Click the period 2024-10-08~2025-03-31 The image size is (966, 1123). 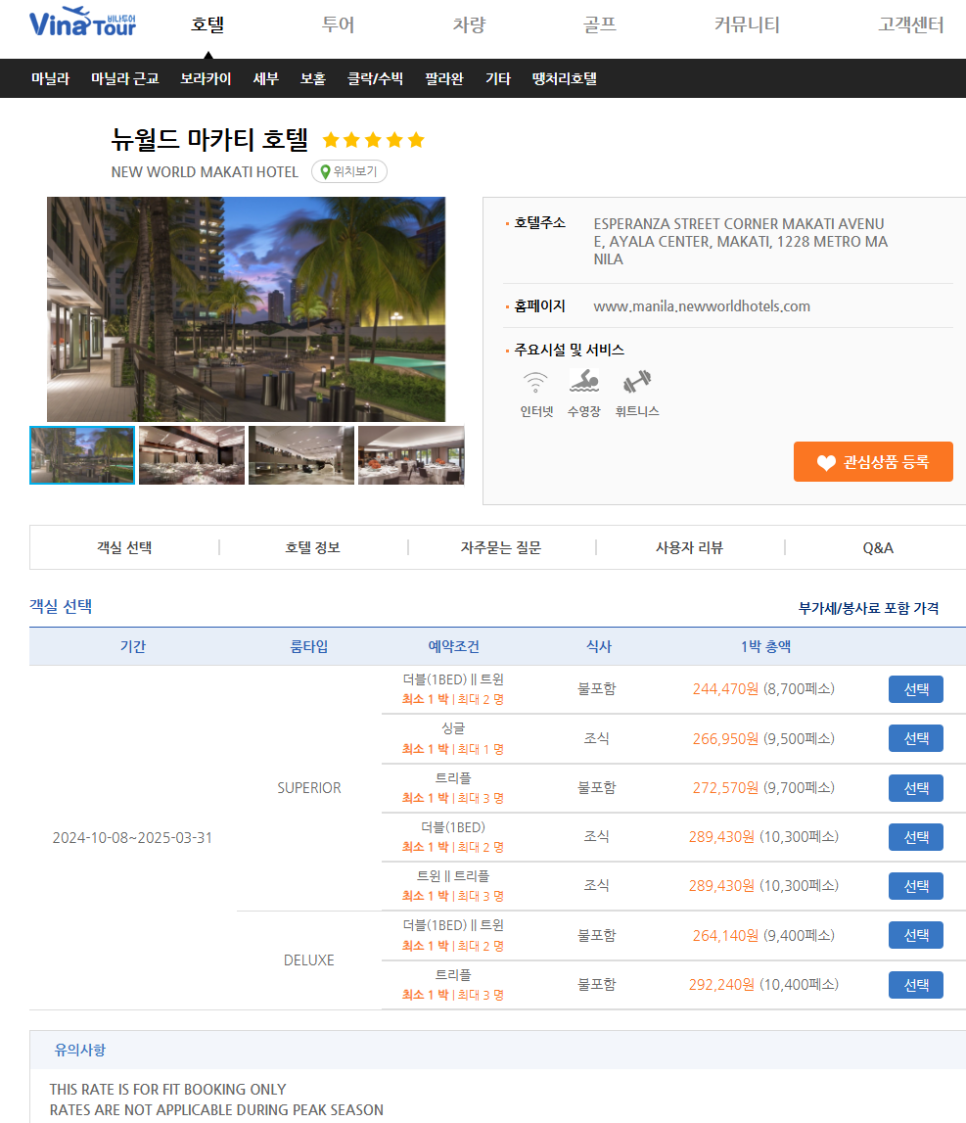point(132,838)
